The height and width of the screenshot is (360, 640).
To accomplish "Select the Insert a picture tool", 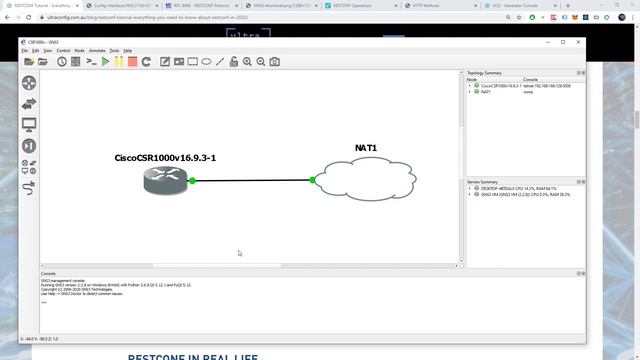I will [179, 62].
